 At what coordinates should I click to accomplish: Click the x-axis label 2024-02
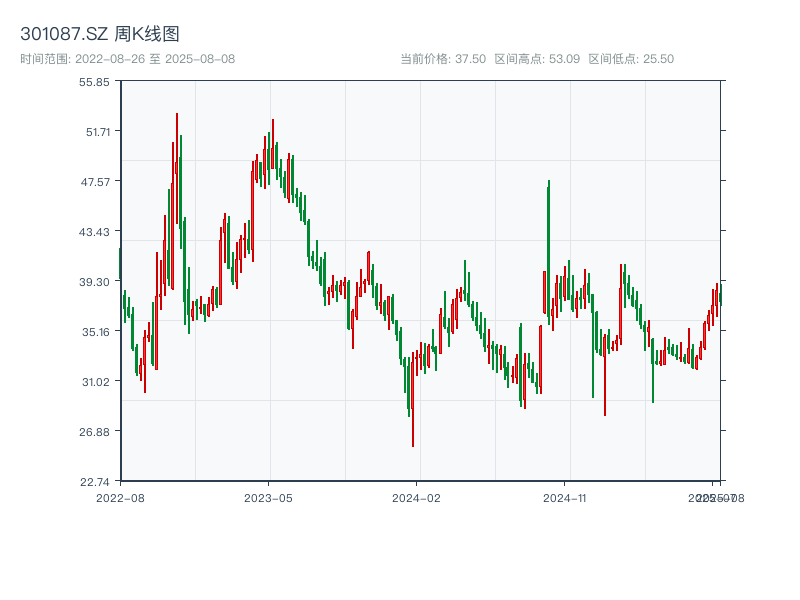(x=416, y=498)
